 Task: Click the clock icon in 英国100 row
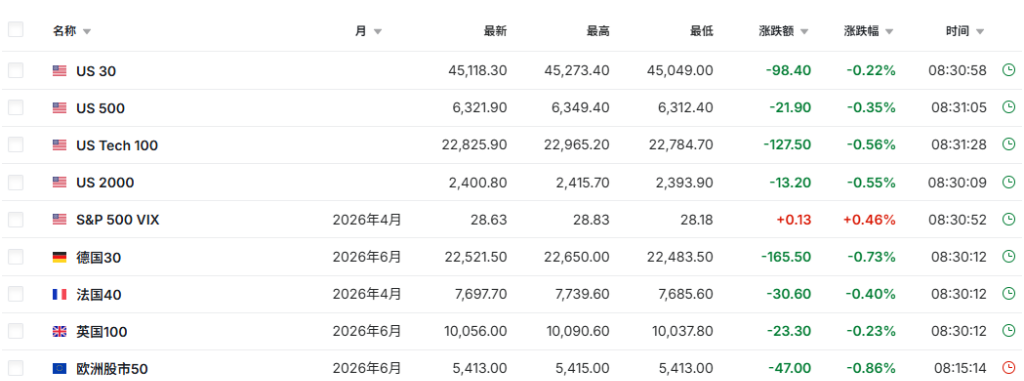[x=1008, y=331]
